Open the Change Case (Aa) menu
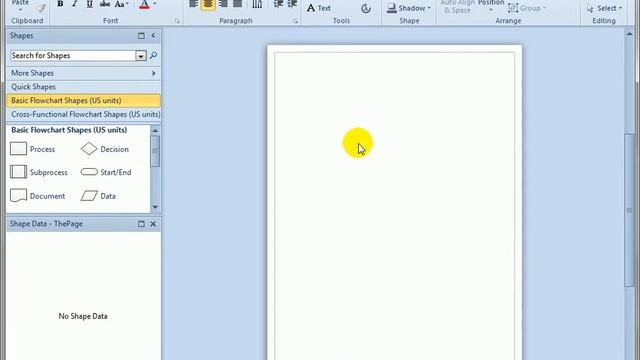The image size is (640, 360). pos(121,4)
